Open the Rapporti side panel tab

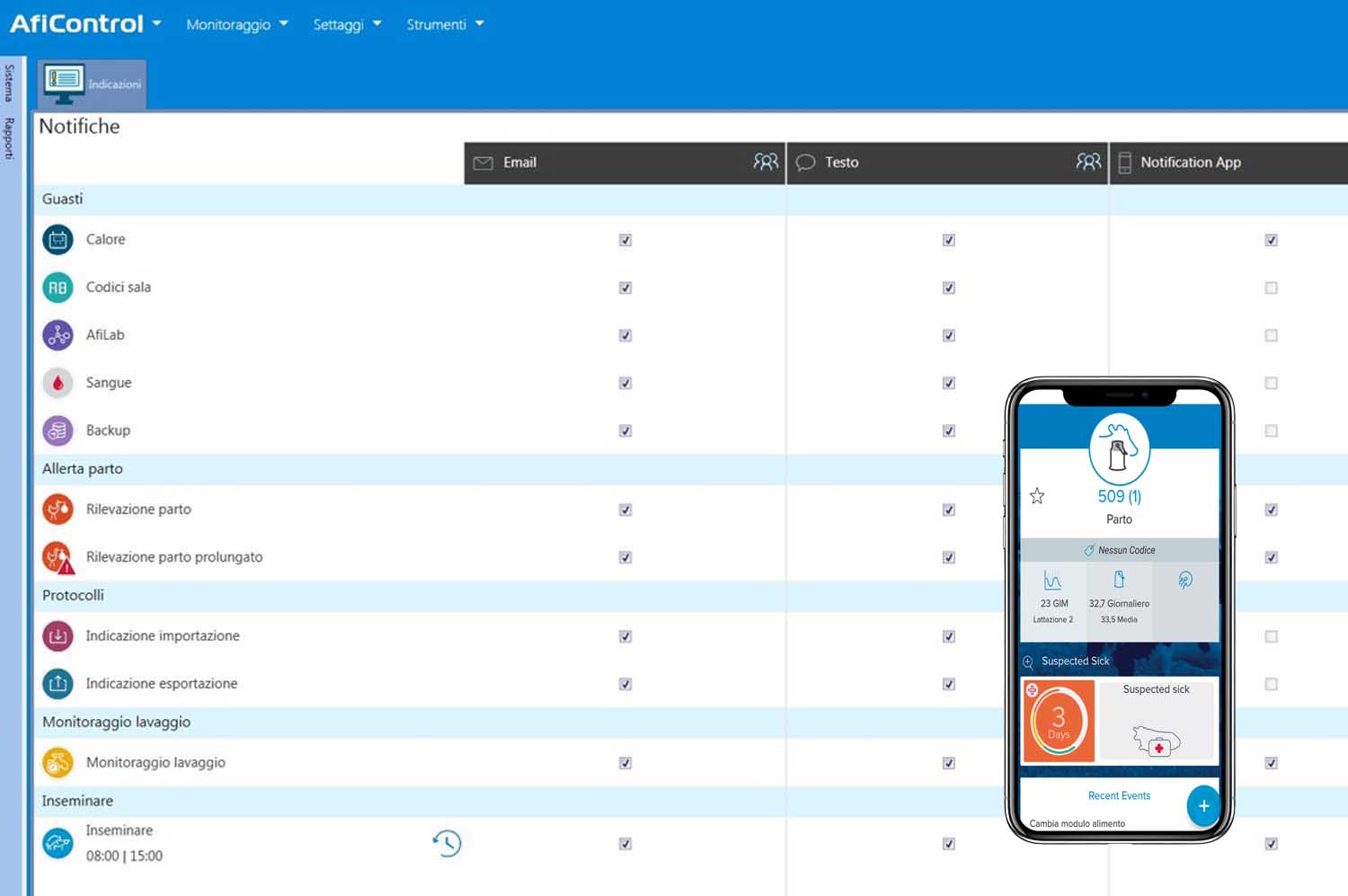pos(9,138)
